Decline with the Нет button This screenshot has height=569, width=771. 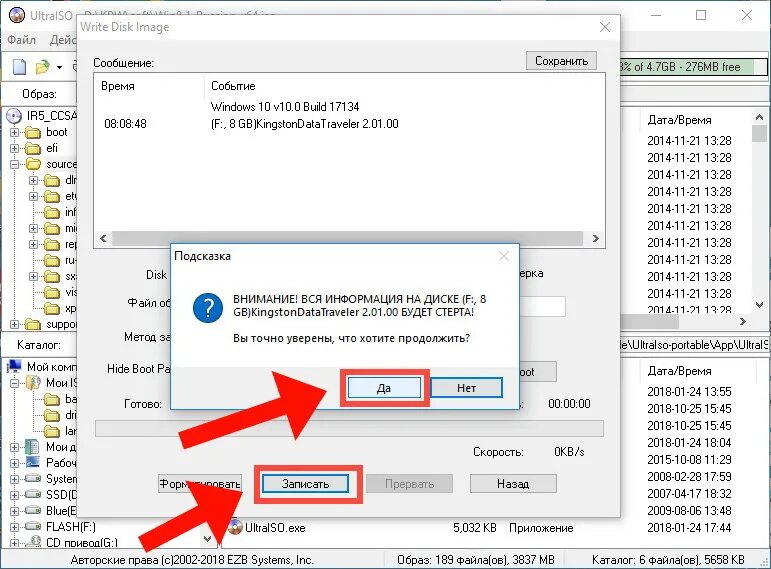[x=466, y=388]
